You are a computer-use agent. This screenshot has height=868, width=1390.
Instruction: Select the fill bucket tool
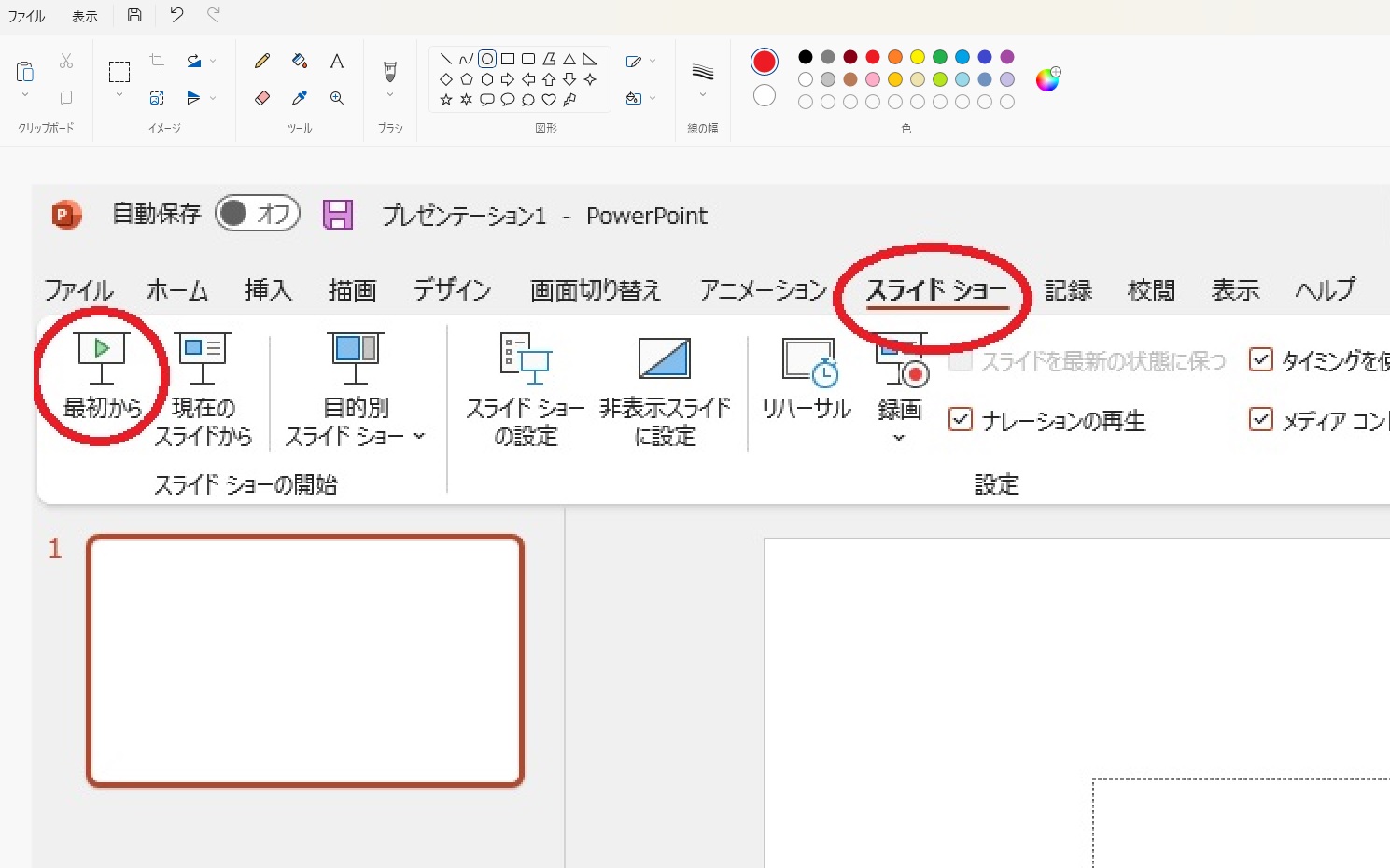coord(300,62)
